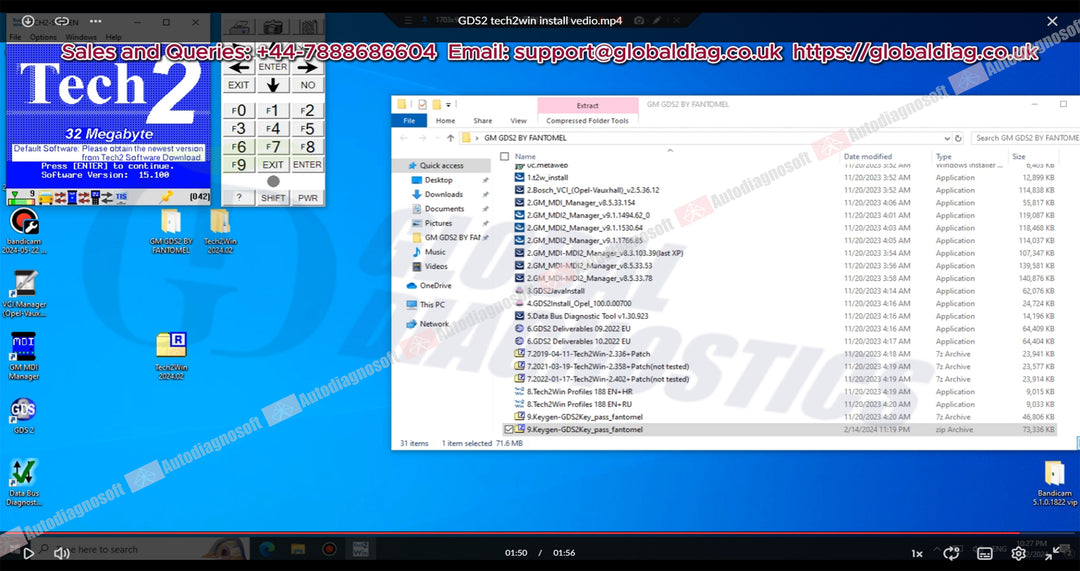Click the round gray indicator under the keypad
Screen dimensions: 1080x571
(273, 181)
